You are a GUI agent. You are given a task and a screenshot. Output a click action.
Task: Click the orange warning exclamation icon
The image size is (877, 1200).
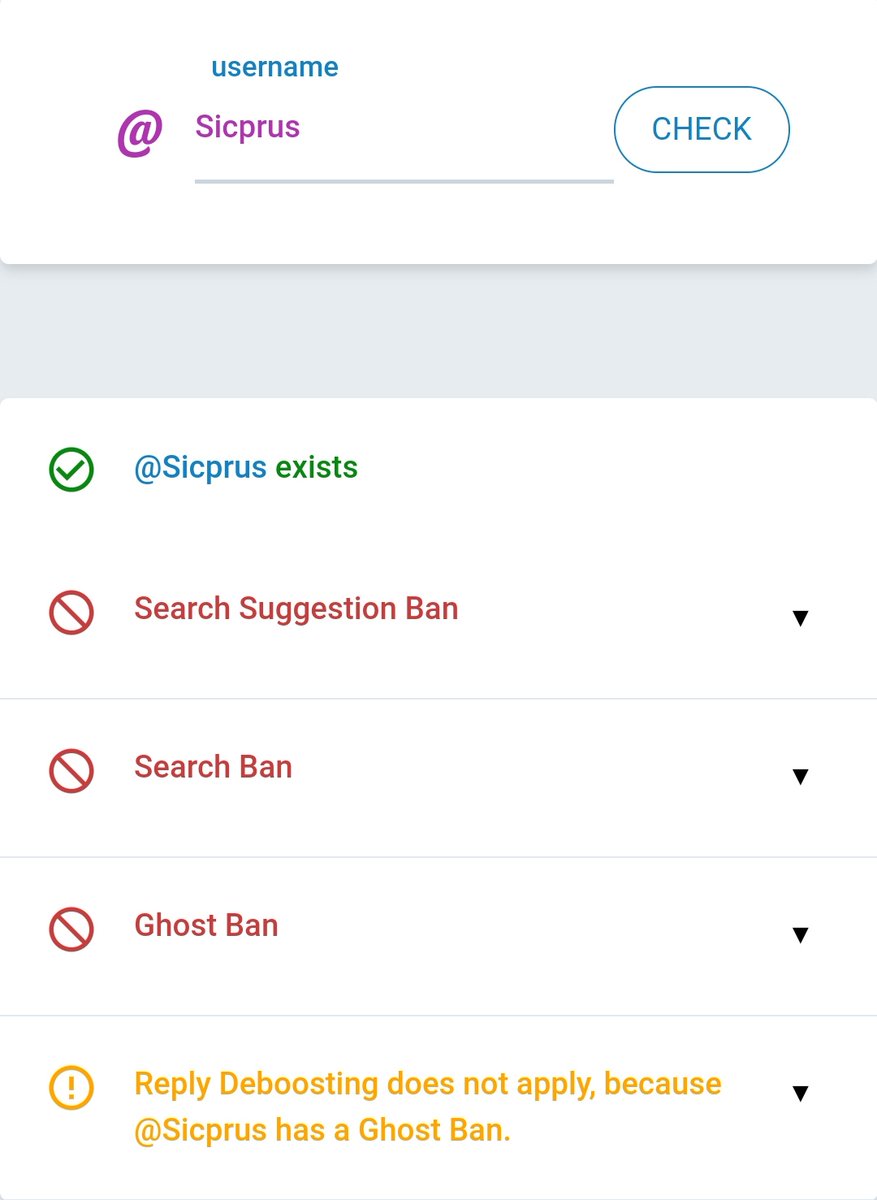[71, 1087]
